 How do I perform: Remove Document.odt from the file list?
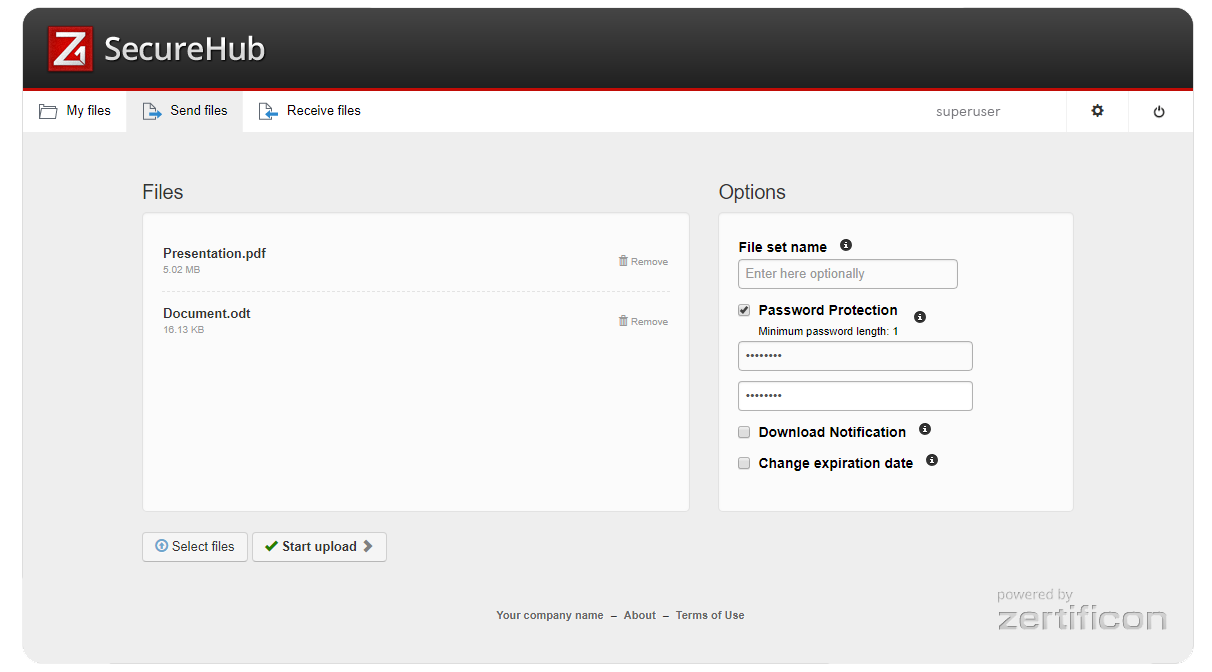coord(643,321)
